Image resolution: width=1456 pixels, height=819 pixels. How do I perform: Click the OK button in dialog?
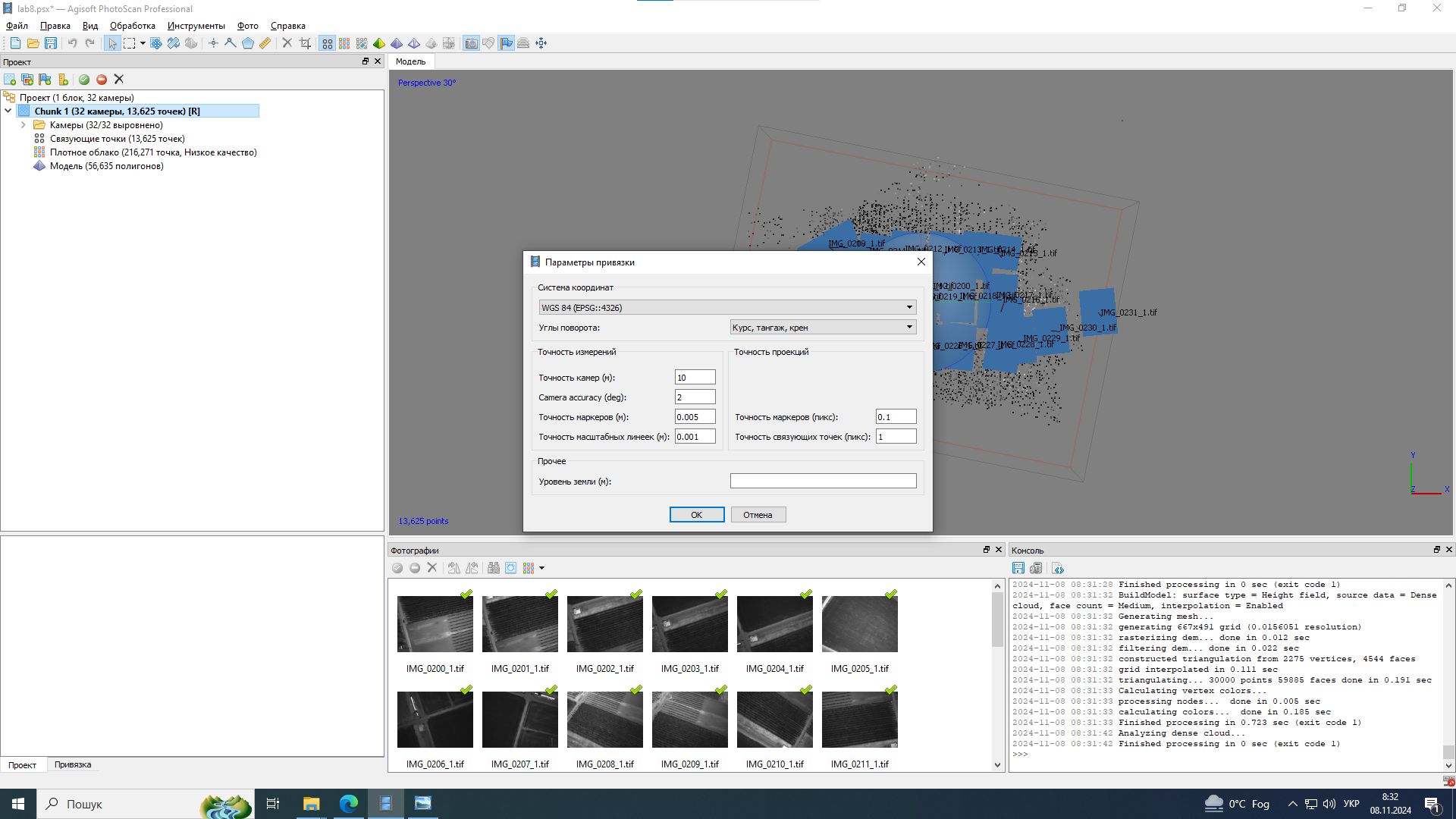[x=696, y=515]
